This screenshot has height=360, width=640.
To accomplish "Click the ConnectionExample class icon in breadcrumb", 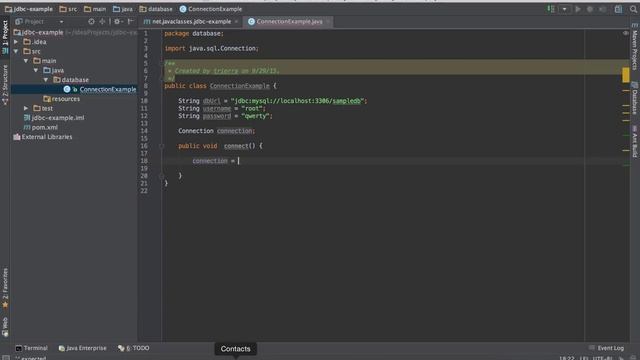I will pyautogui.click(x=183, y=9).
